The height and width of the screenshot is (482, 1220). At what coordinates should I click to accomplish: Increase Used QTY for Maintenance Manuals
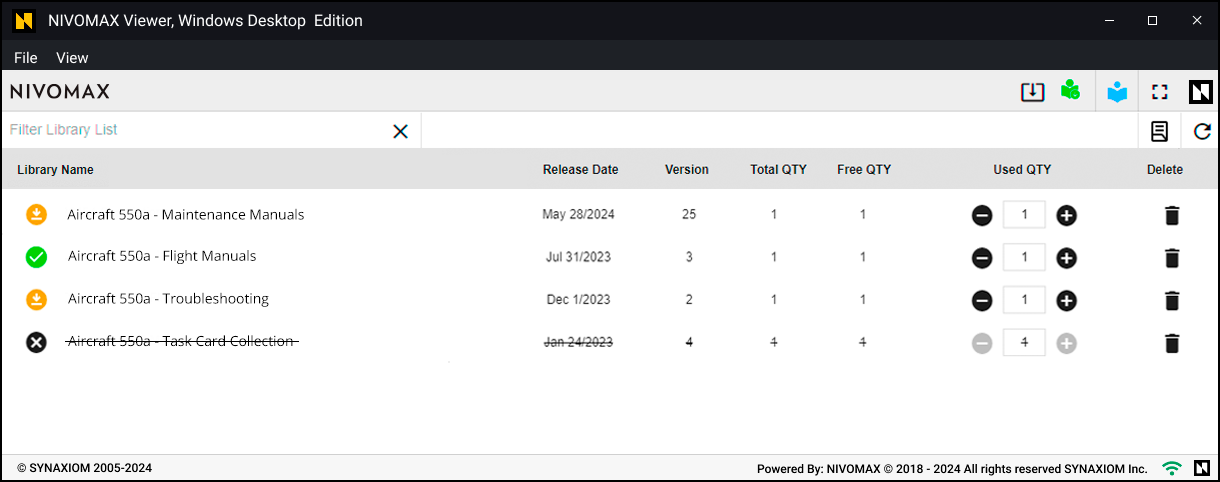[1067, 215]
